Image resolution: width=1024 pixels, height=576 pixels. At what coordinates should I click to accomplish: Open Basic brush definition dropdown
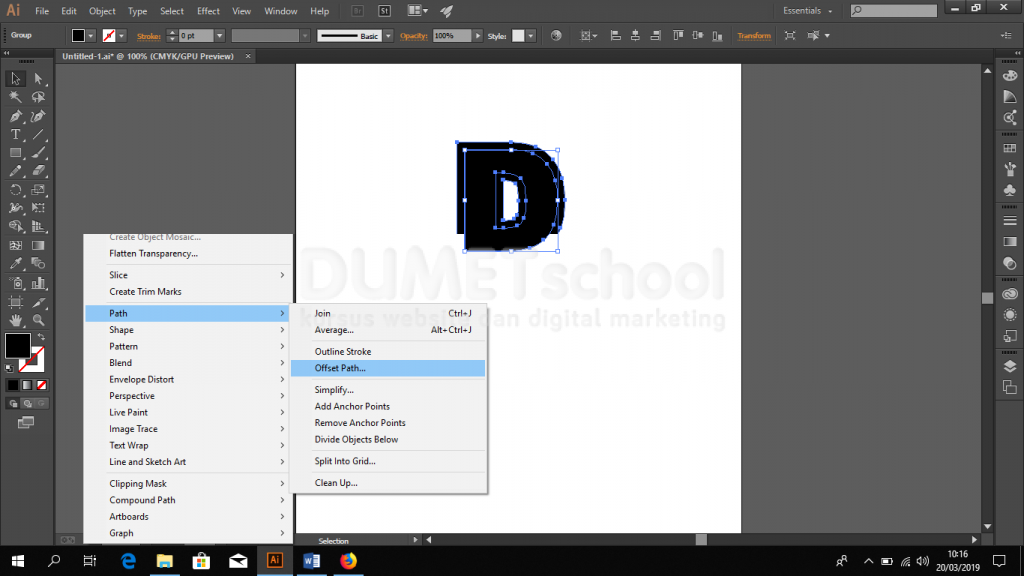[389, 36]
